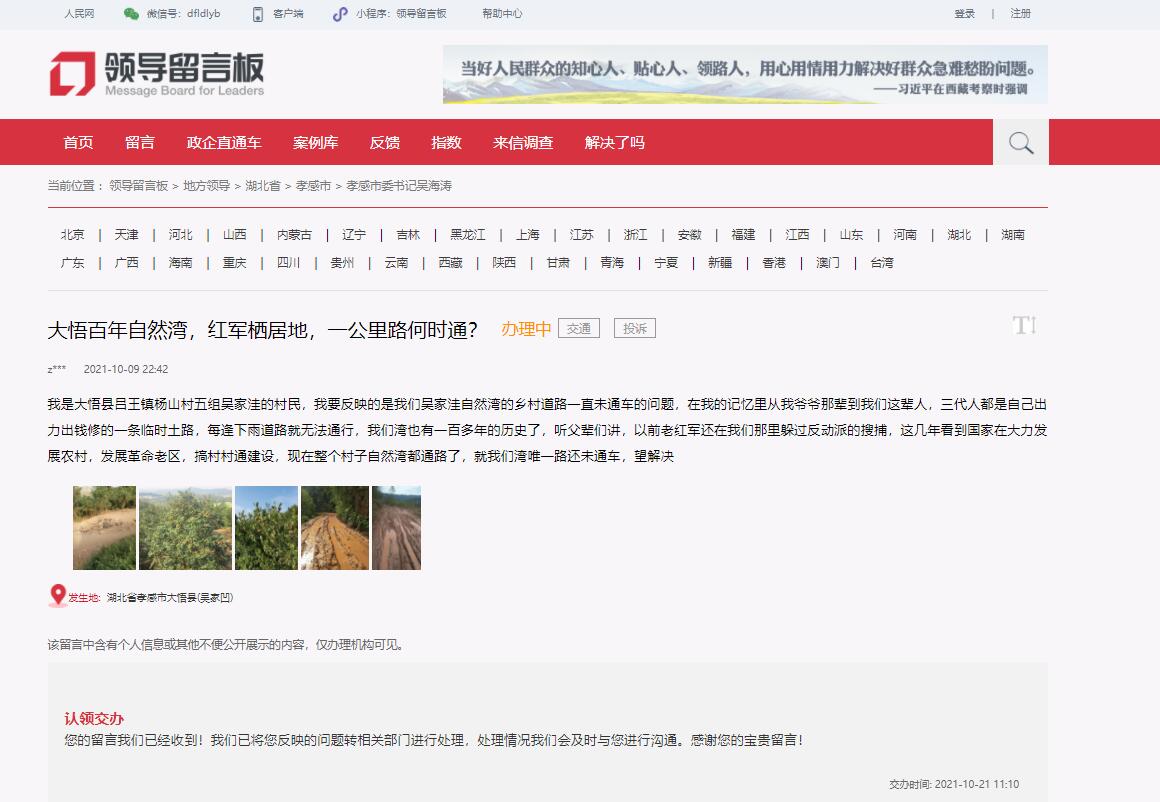
Task: Open the 政企直通车 menu item
Action: click(224, 143)
